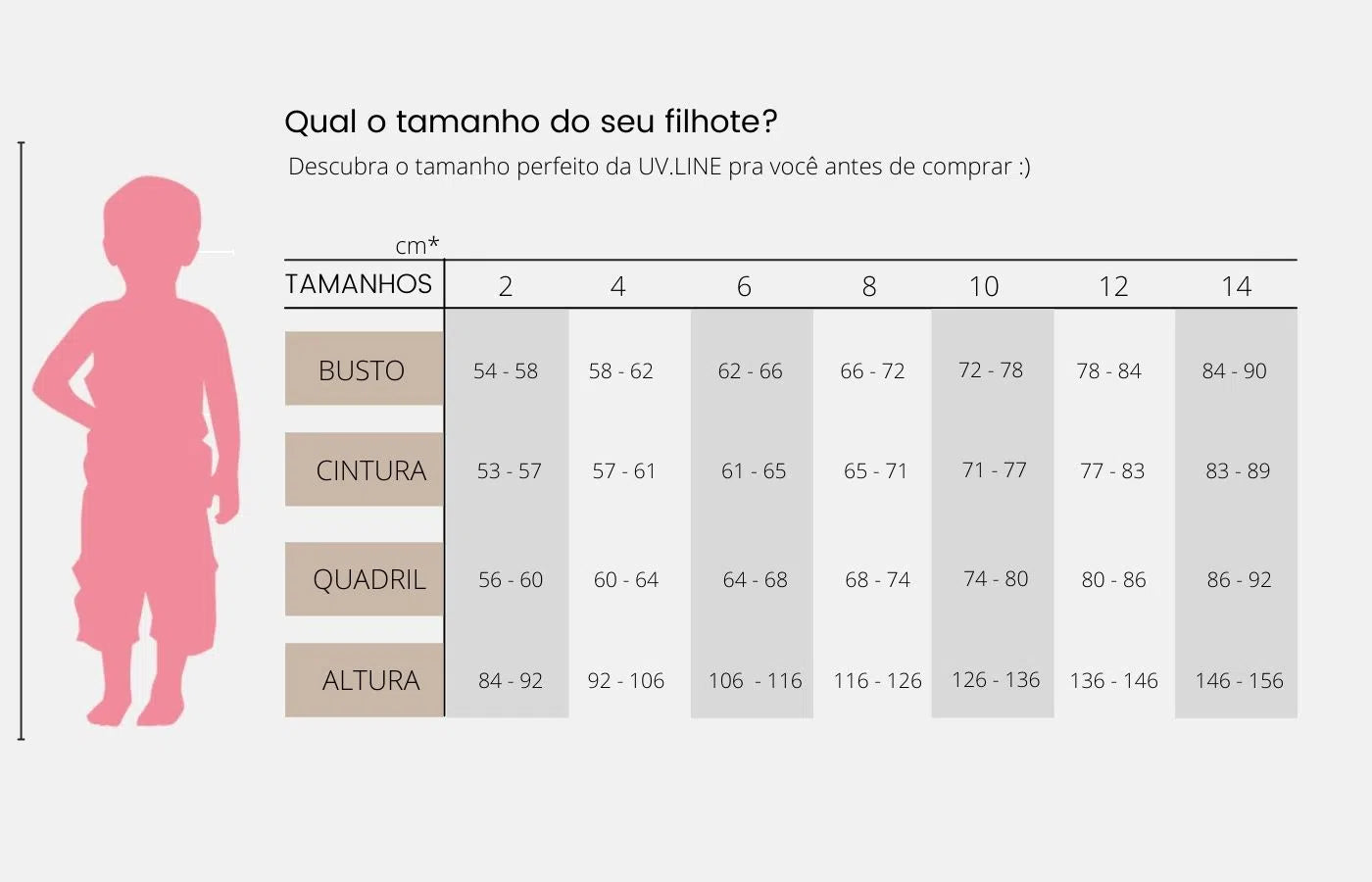Choose size 8 column header
This screenshot has width=1372, height=882.
click(869, 286)
